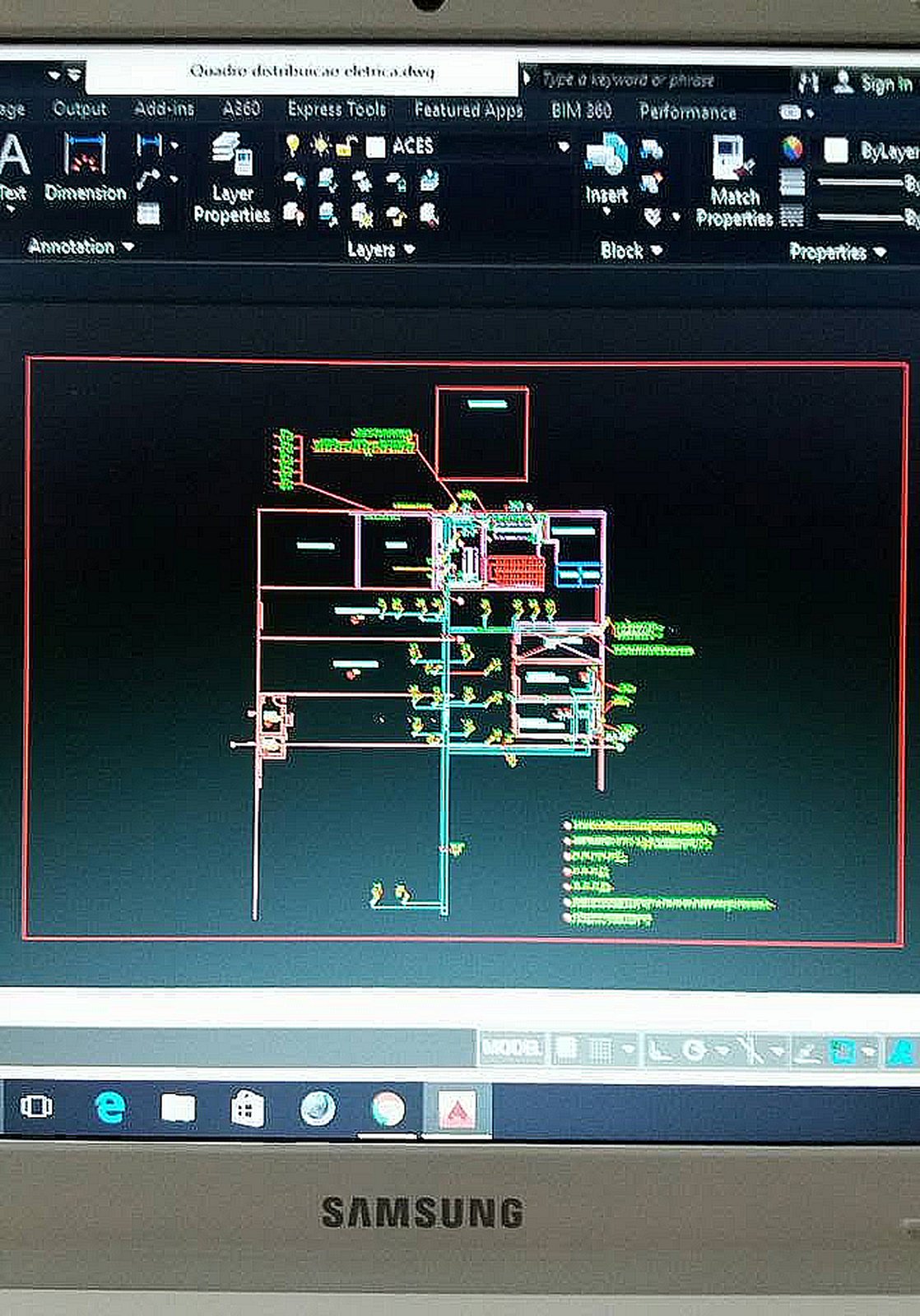This screenshot has width=920, height=1316.
Task: Open the Add-ins ribbon tab
Action: (164, 108)
